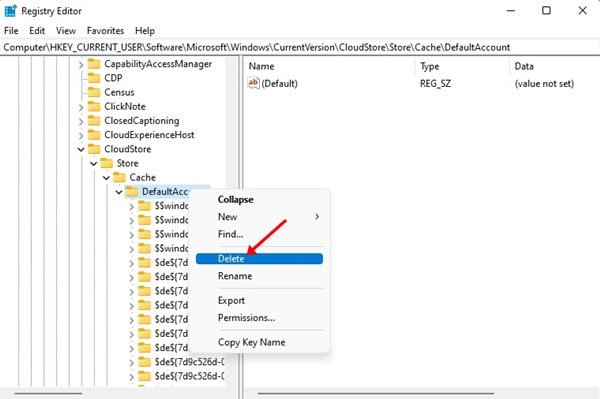Choose Collapse in the context menu
This screenshot has width=600, height=399.
(x=259, y=200)
